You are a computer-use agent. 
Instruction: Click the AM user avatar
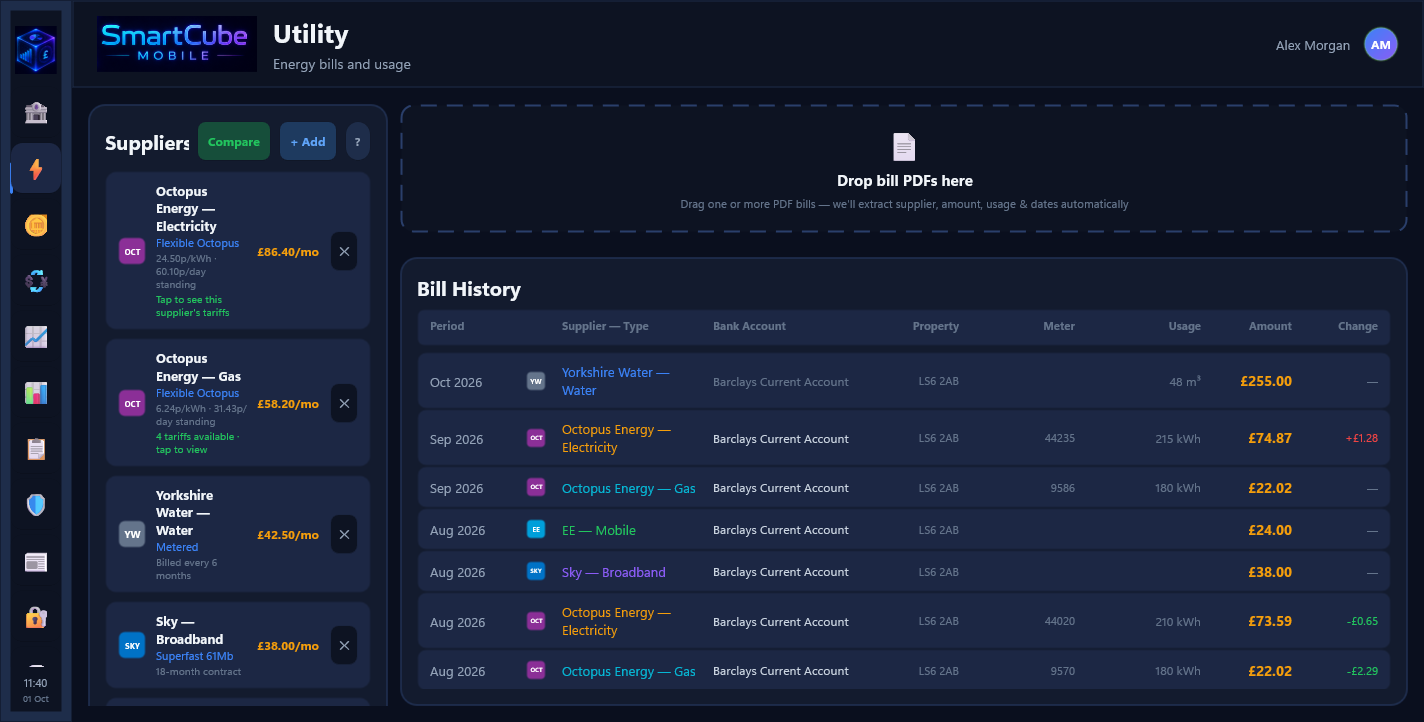coord(1381,45)
